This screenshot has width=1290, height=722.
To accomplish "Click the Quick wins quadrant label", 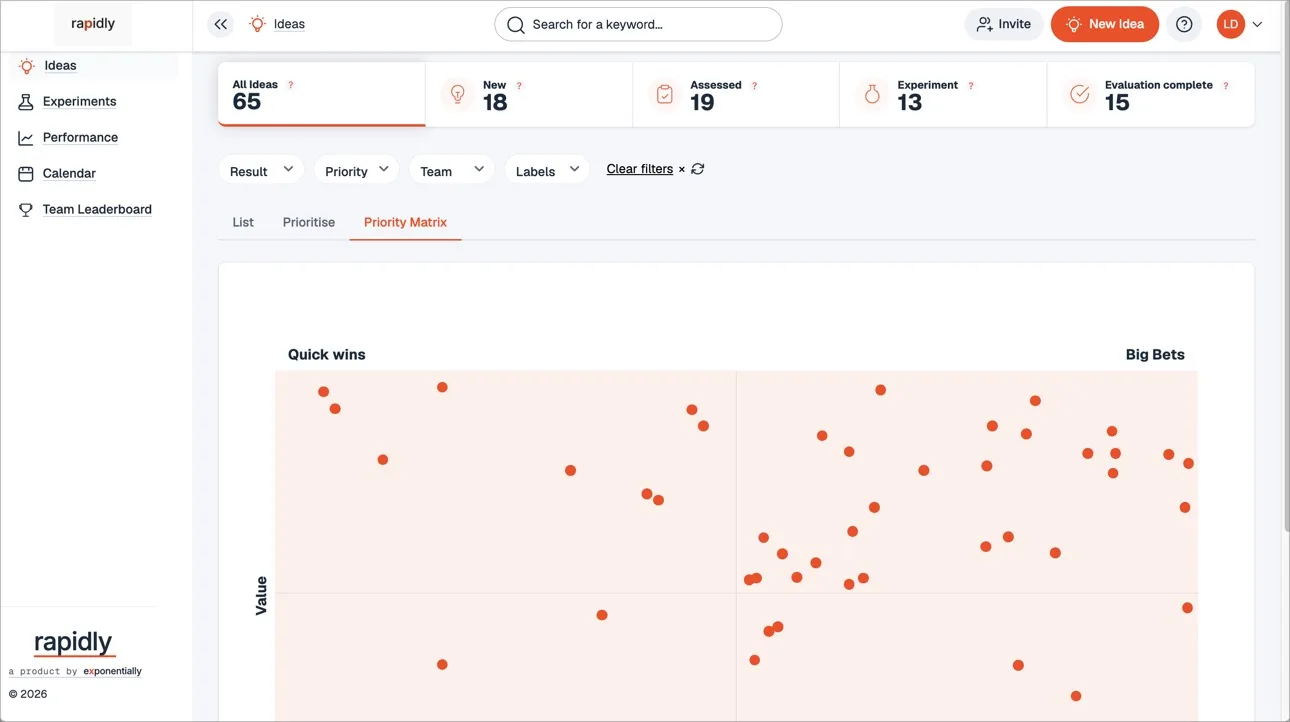I will coord(327,354).
